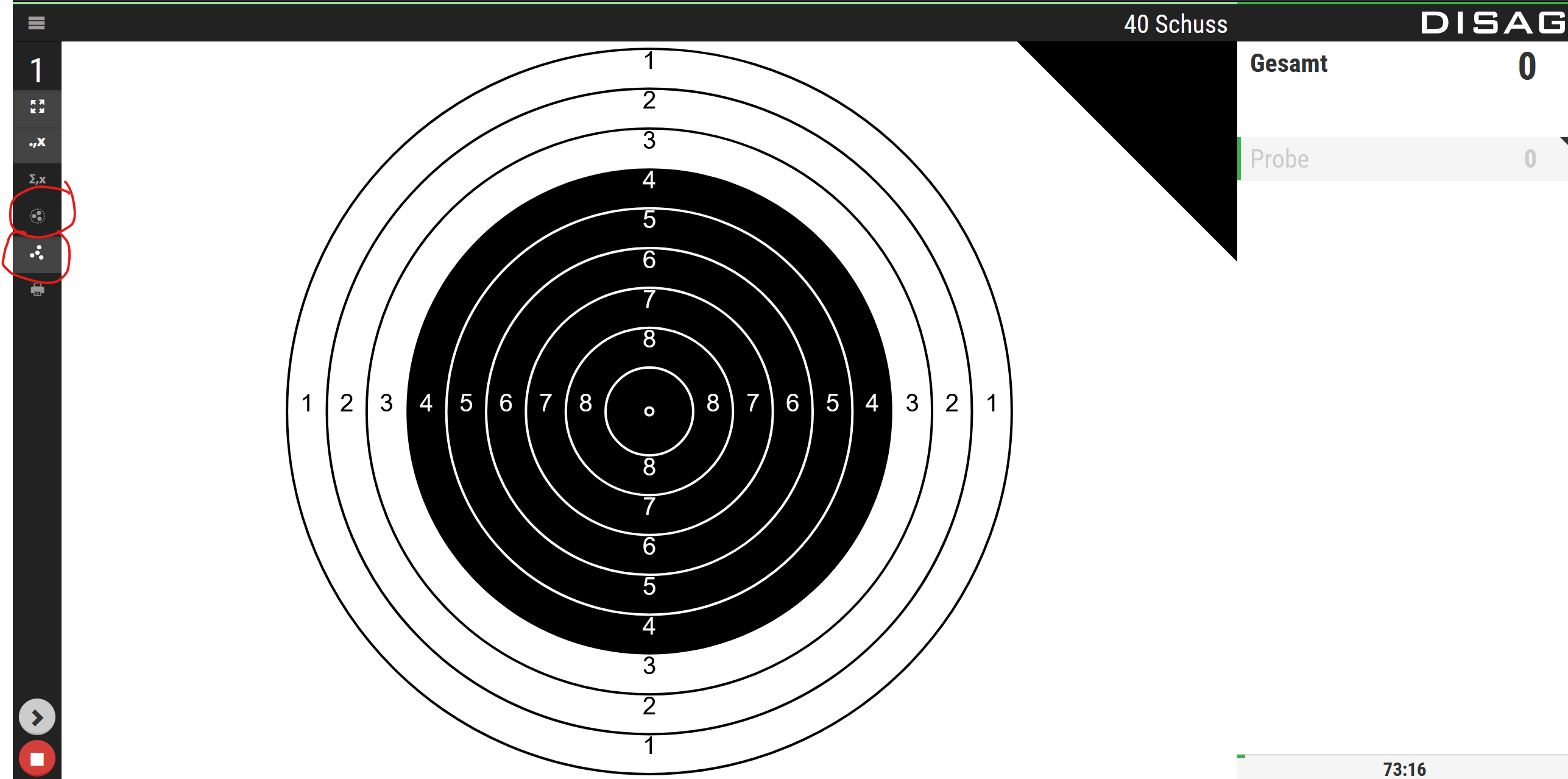Image resolution: width=1568 pixels, height=779 pixels.
Task: Click the 73:16 timer bar
Action: pos(1404,769)
